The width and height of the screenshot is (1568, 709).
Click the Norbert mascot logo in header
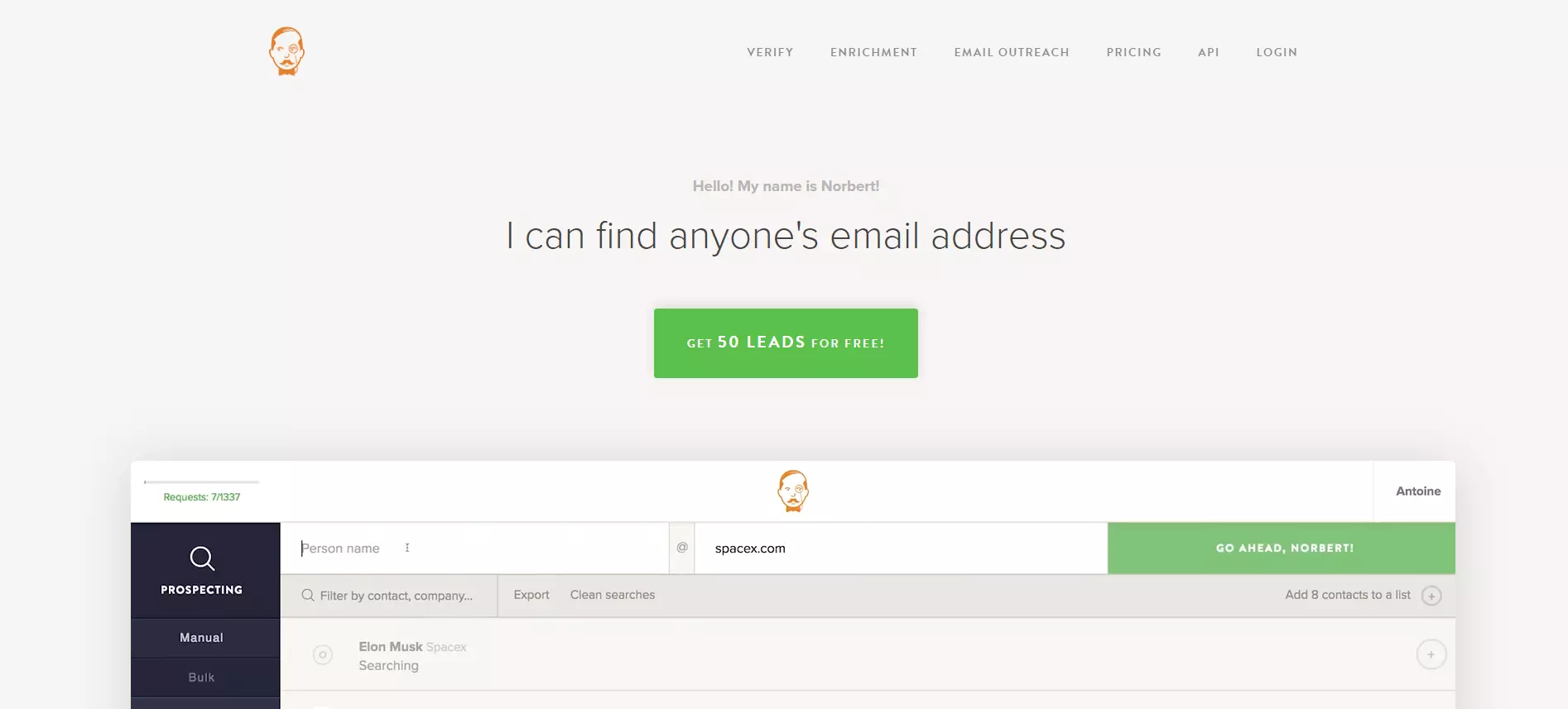pyautogui.click(x=286, y=51)
